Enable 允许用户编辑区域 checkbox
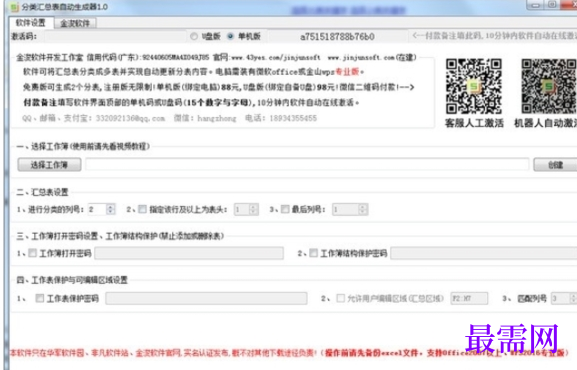The height and width of the screenshot is (370, 577). 341,298
